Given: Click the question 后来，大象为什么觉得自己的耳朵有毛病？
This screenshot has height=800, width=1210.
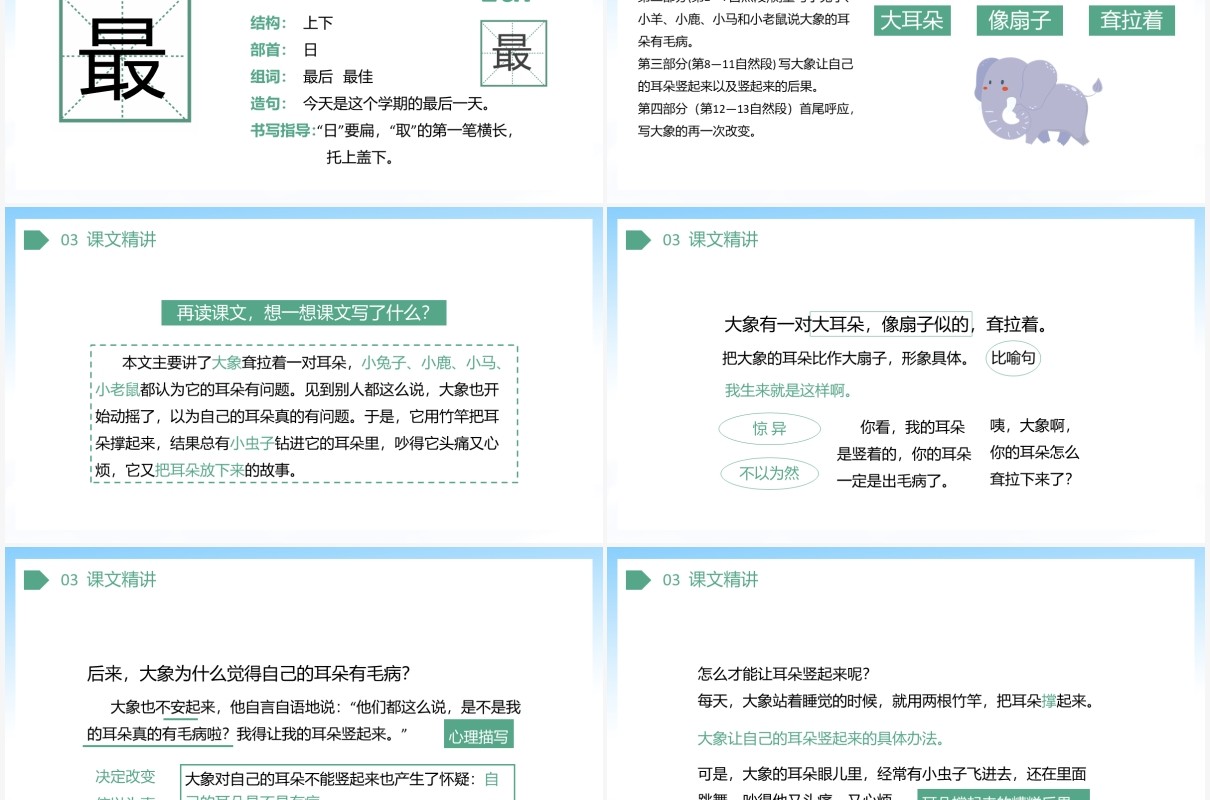Looking at the screenshot, I should click(x=249, y=674).
